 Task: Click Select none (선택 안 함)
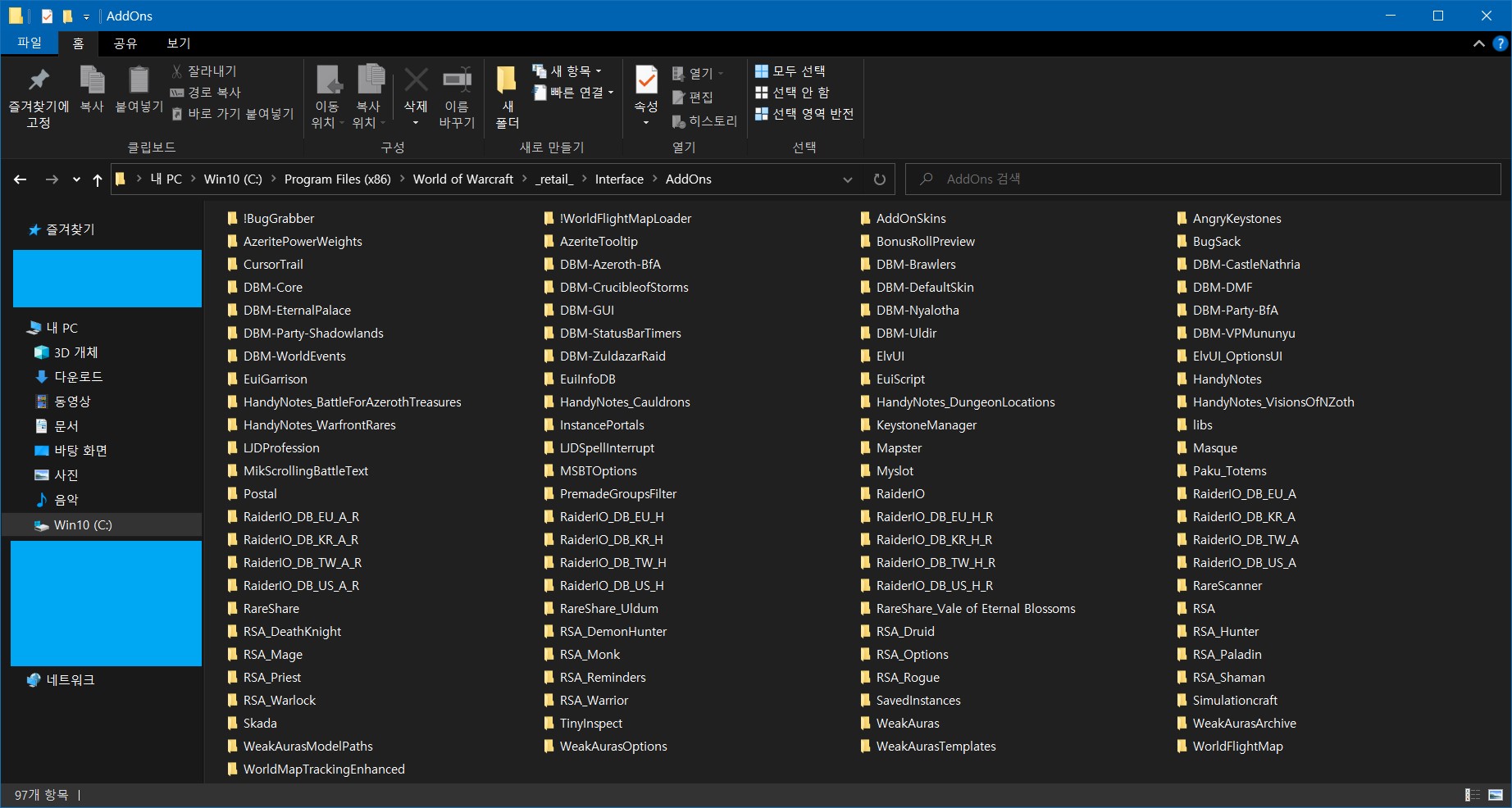click(792, 93)
